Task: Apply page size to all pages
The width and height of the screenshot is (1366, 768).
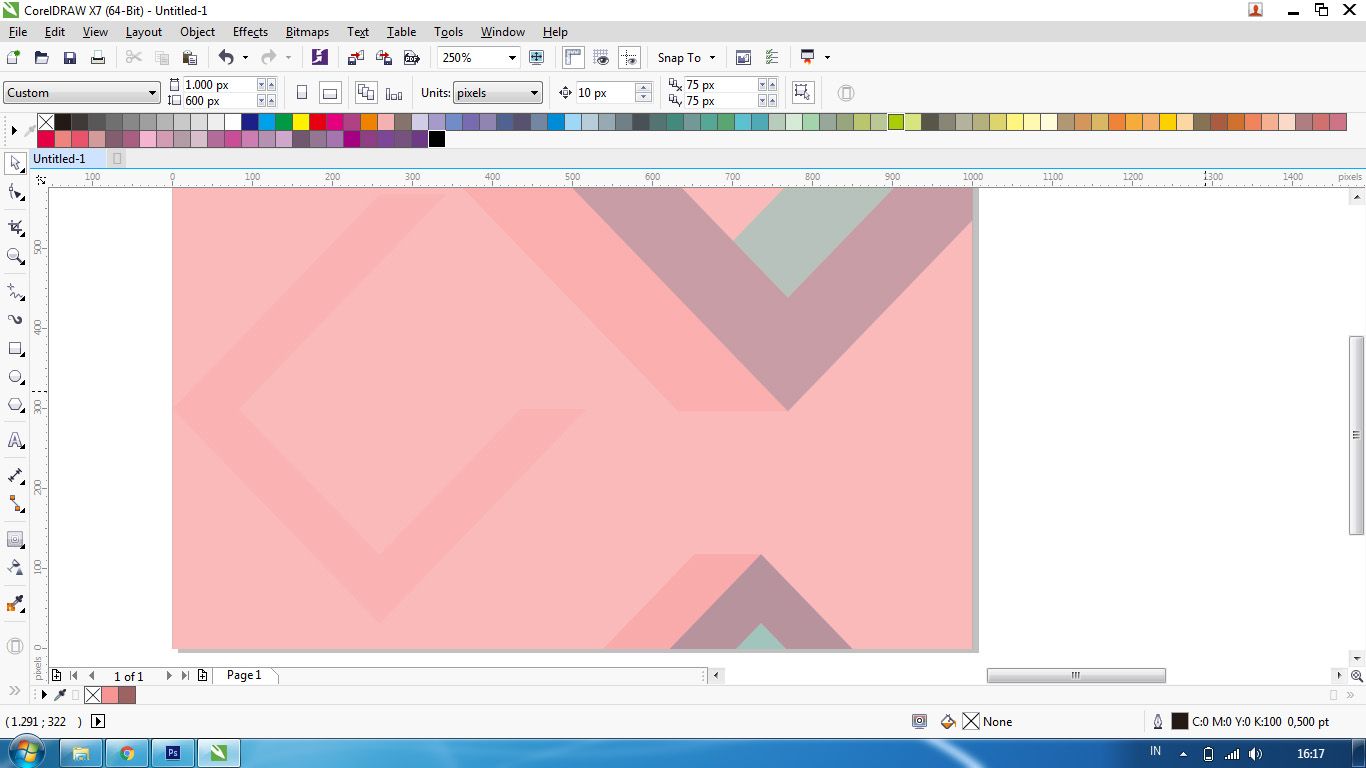Action: 366,93
